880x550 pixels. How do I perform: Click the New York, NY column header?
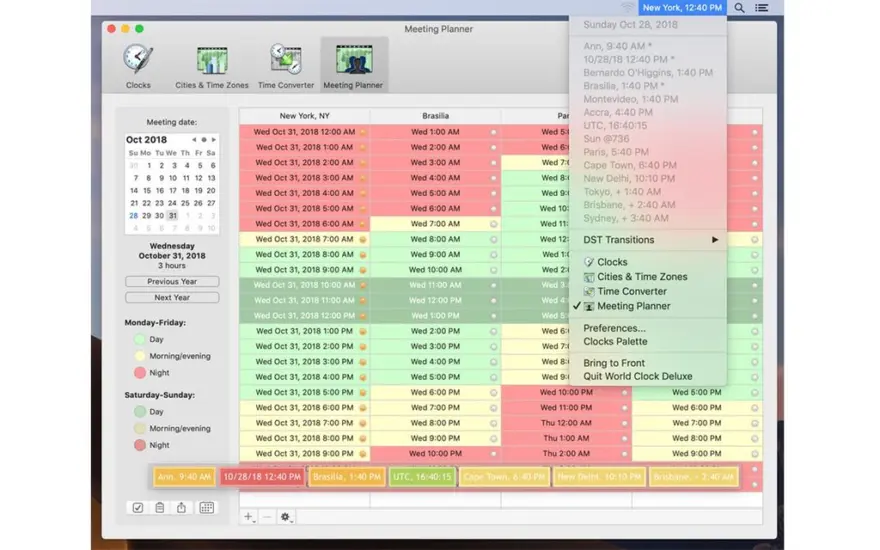pyautogui.click(x=304, y=116)
